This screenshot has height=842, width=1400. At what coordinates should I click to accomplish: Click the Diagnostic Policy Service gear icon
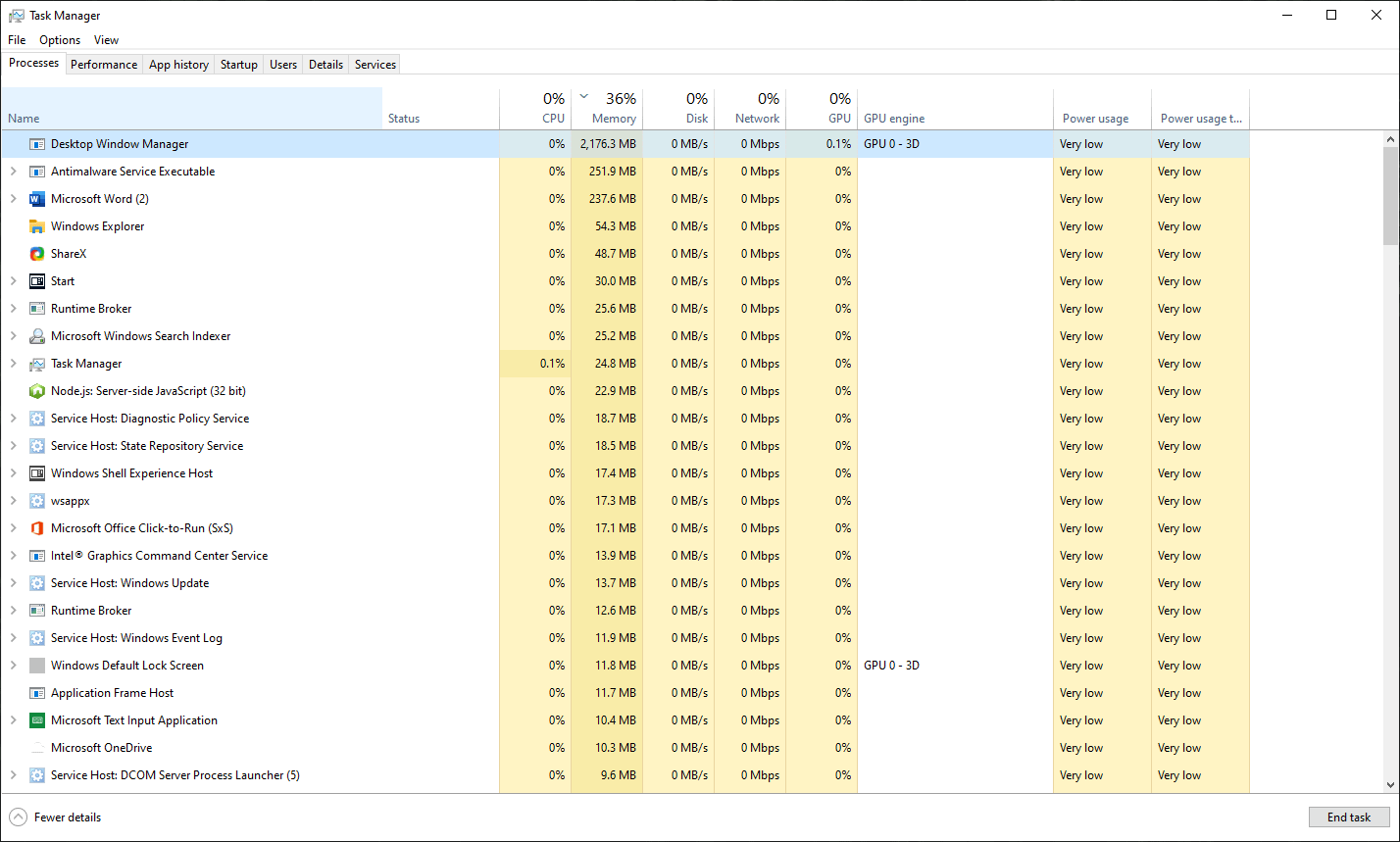(37, 419)
